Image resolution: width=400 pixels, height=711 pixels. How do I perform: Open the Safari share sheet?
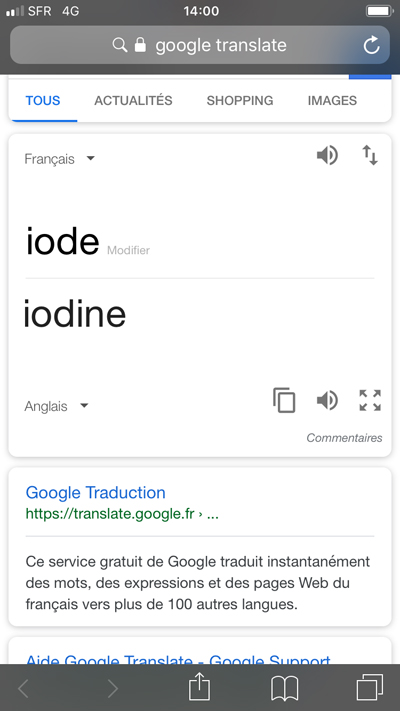click(200, 687)
